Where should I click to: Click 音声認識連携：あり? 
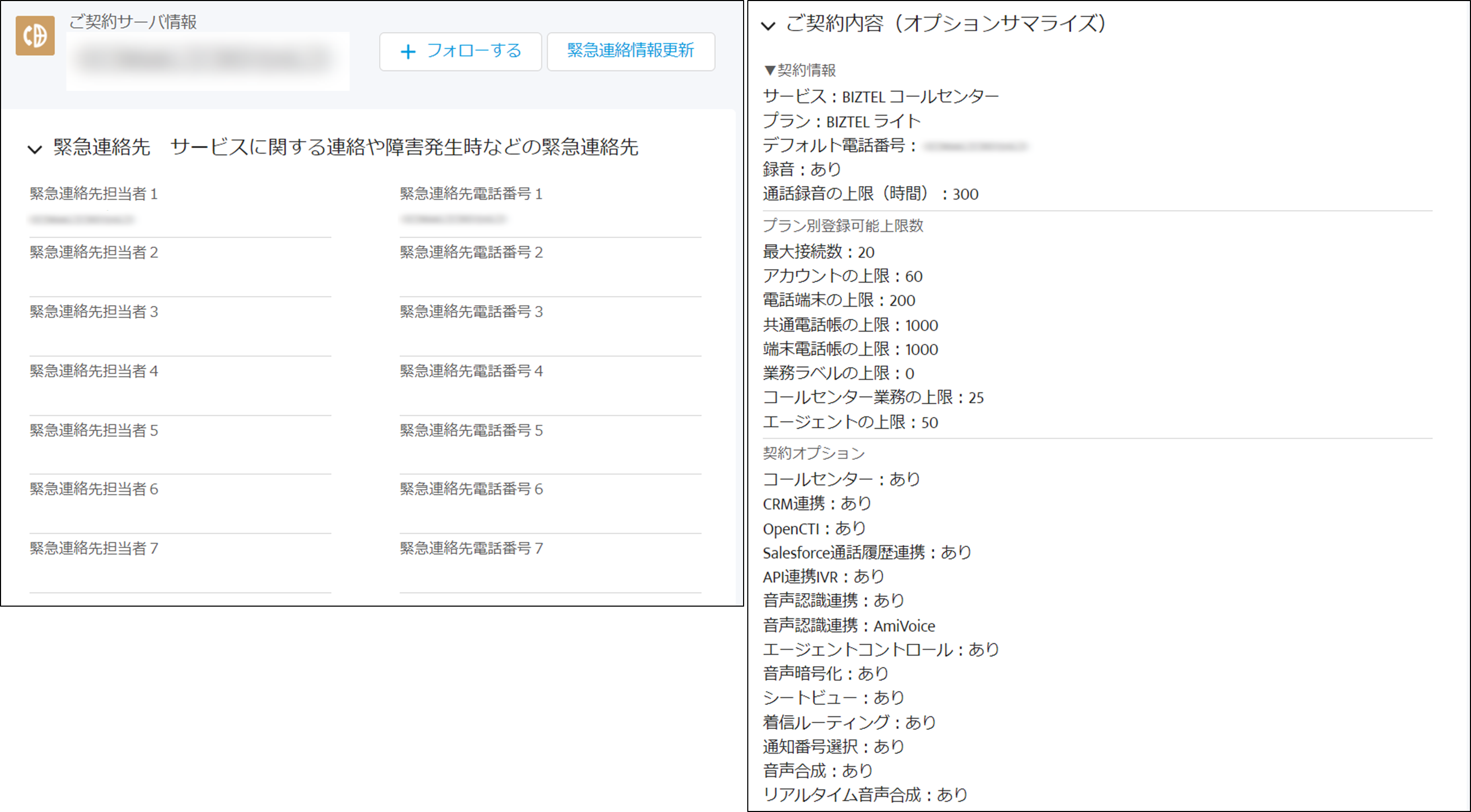833,601
